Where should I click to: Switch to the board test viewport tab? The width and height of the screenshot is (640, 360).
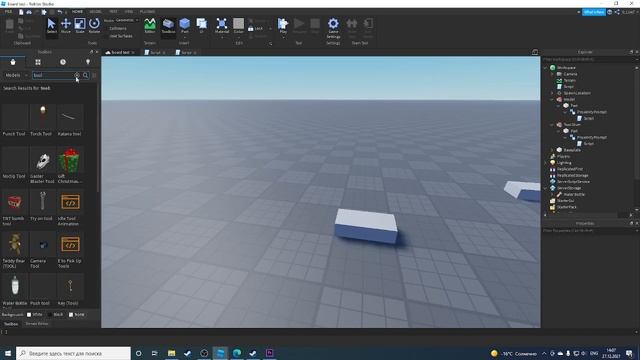[120, 52]
